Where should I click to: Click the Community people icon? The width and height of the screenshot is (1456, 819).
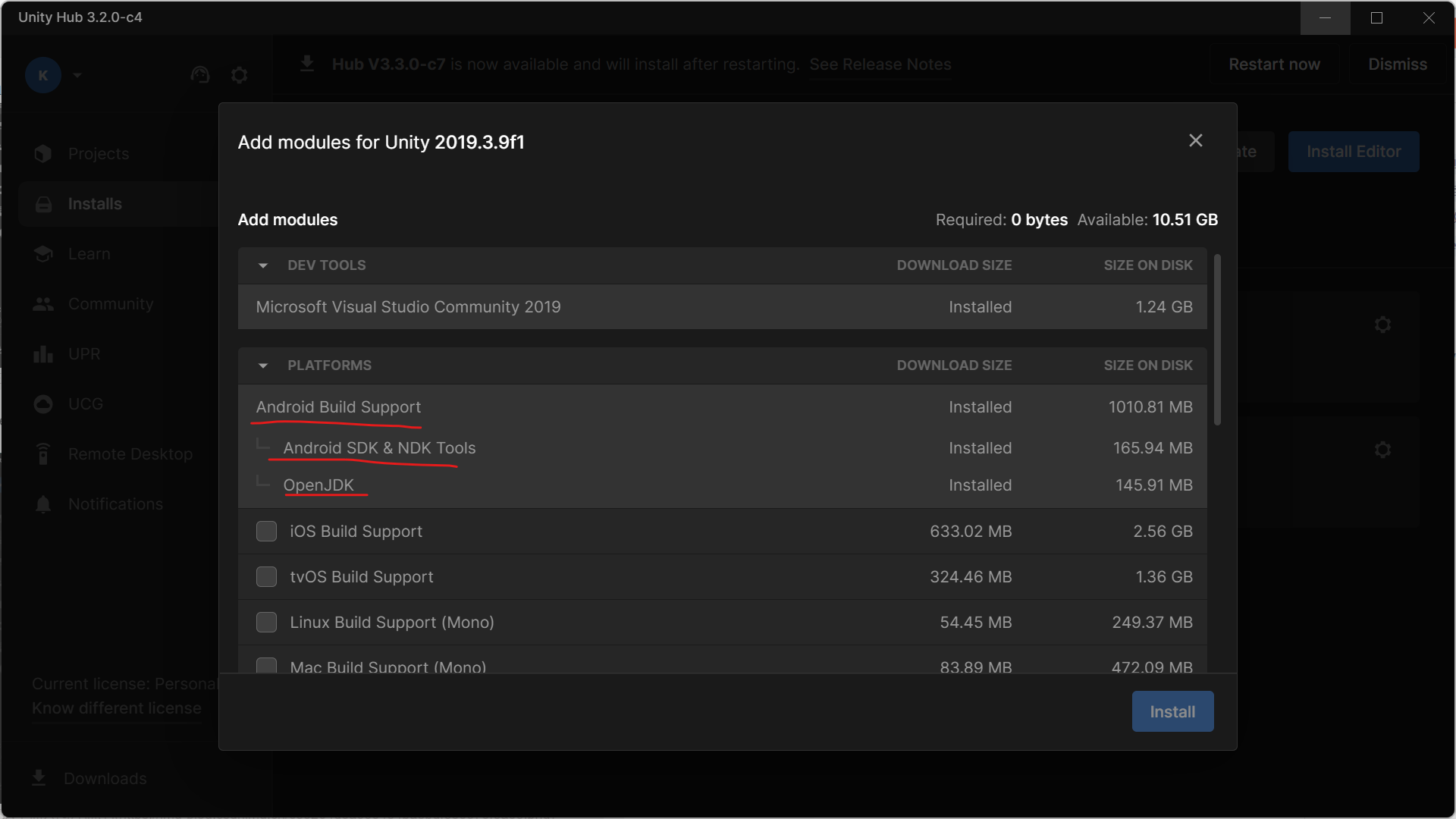point(43,304)
